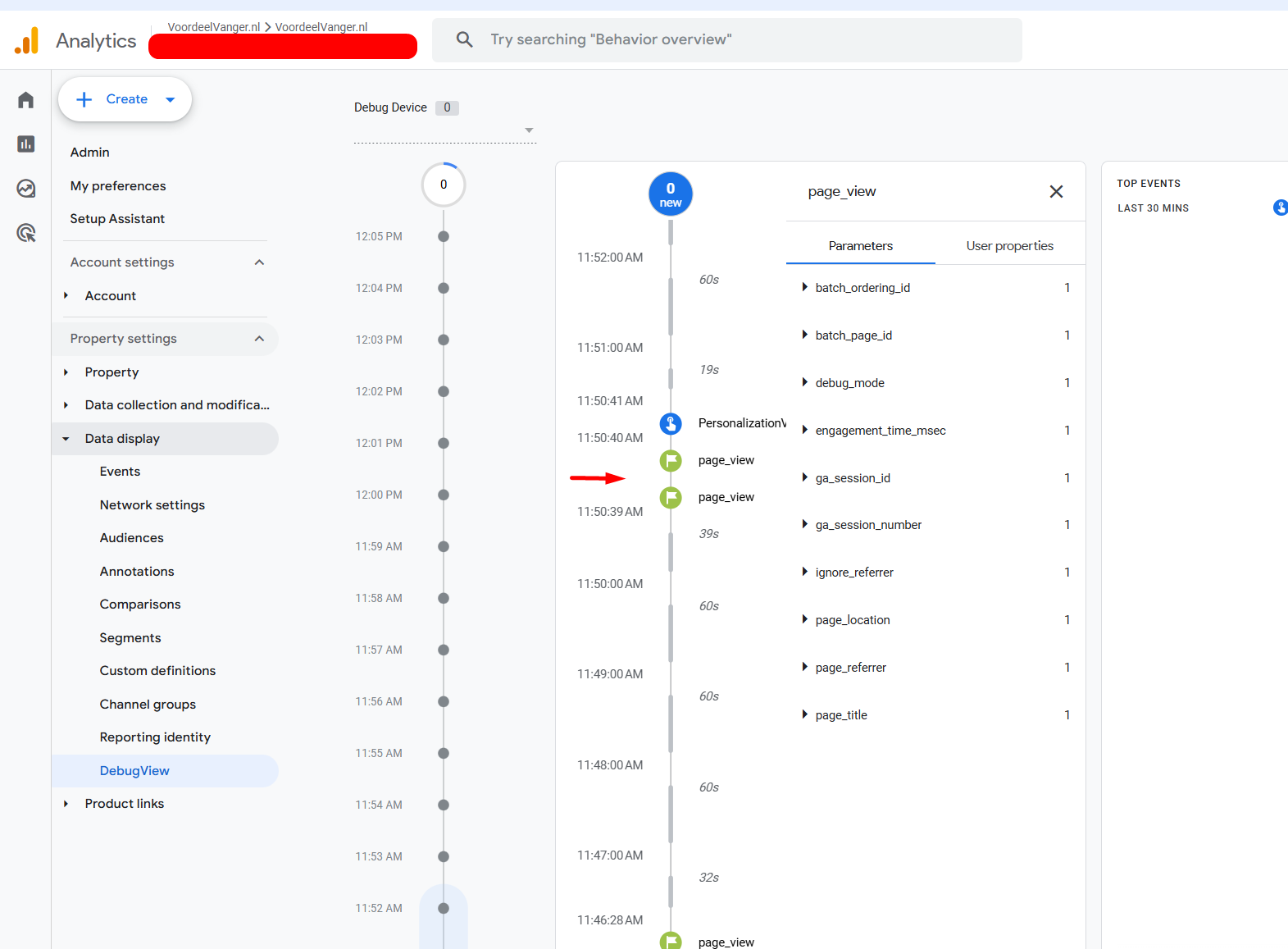This screenshot has height=949, width=1288.
Task: Open the Debug Device dropdown arrow
Action: click(x=529, y=130)
